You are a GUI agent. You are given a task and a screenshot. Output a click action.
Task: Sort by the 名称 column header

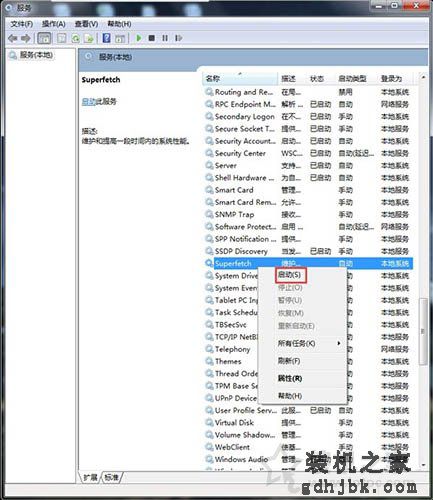pos(240,79)
